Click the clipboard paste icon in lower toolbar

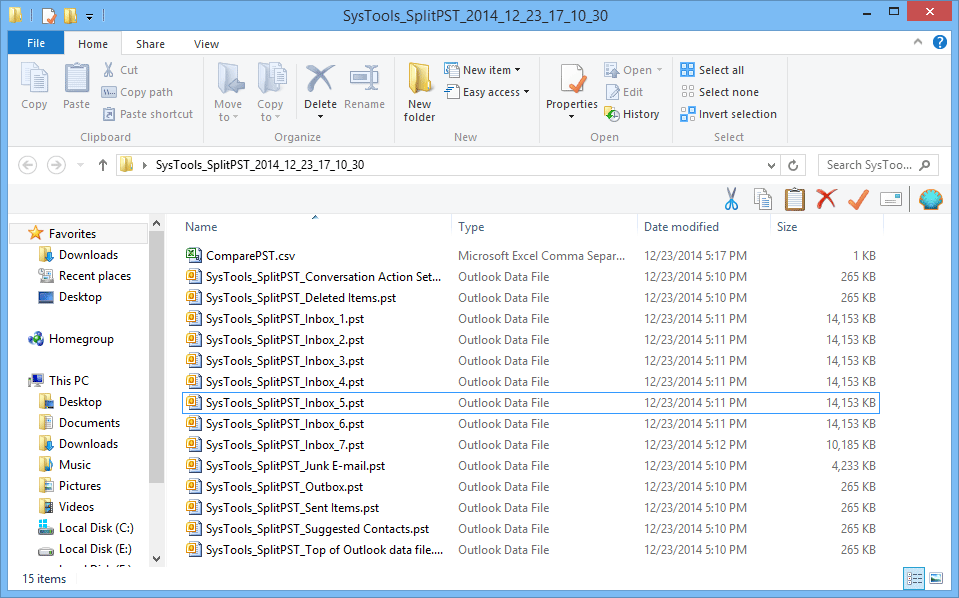coord(794,199)
